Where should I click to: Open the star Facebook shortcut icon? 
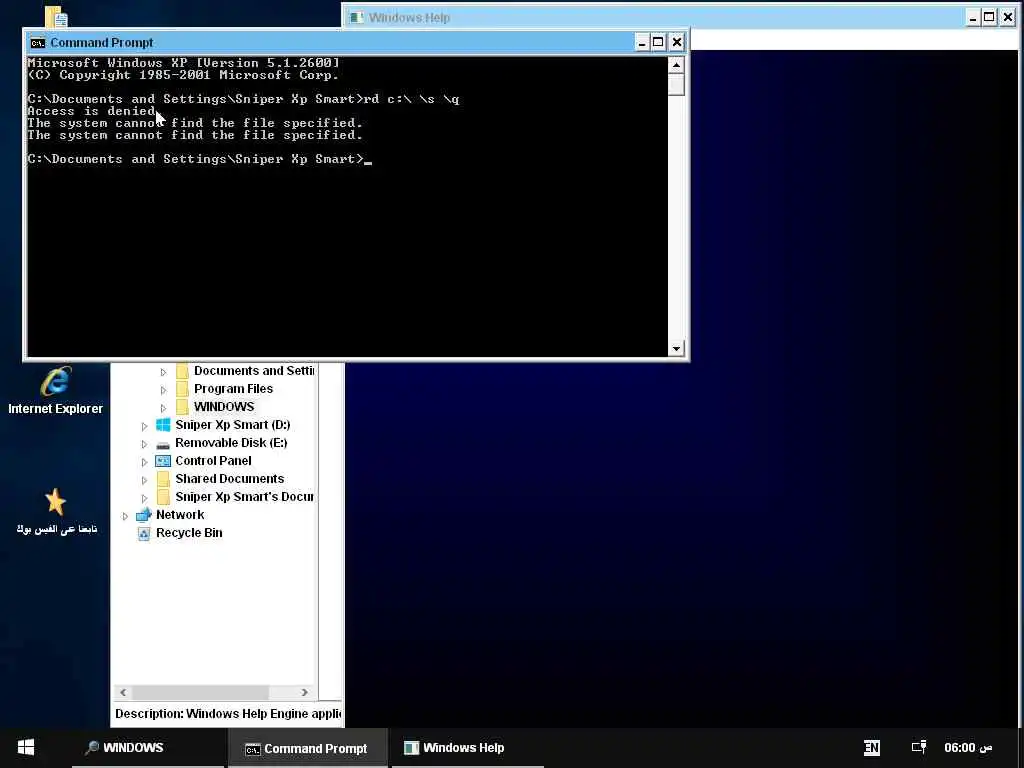tap(56, 512)
